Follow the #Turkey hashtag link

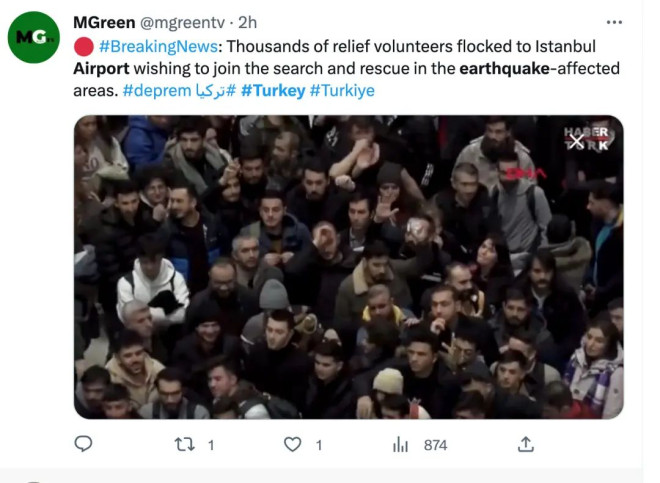[273, 91]
